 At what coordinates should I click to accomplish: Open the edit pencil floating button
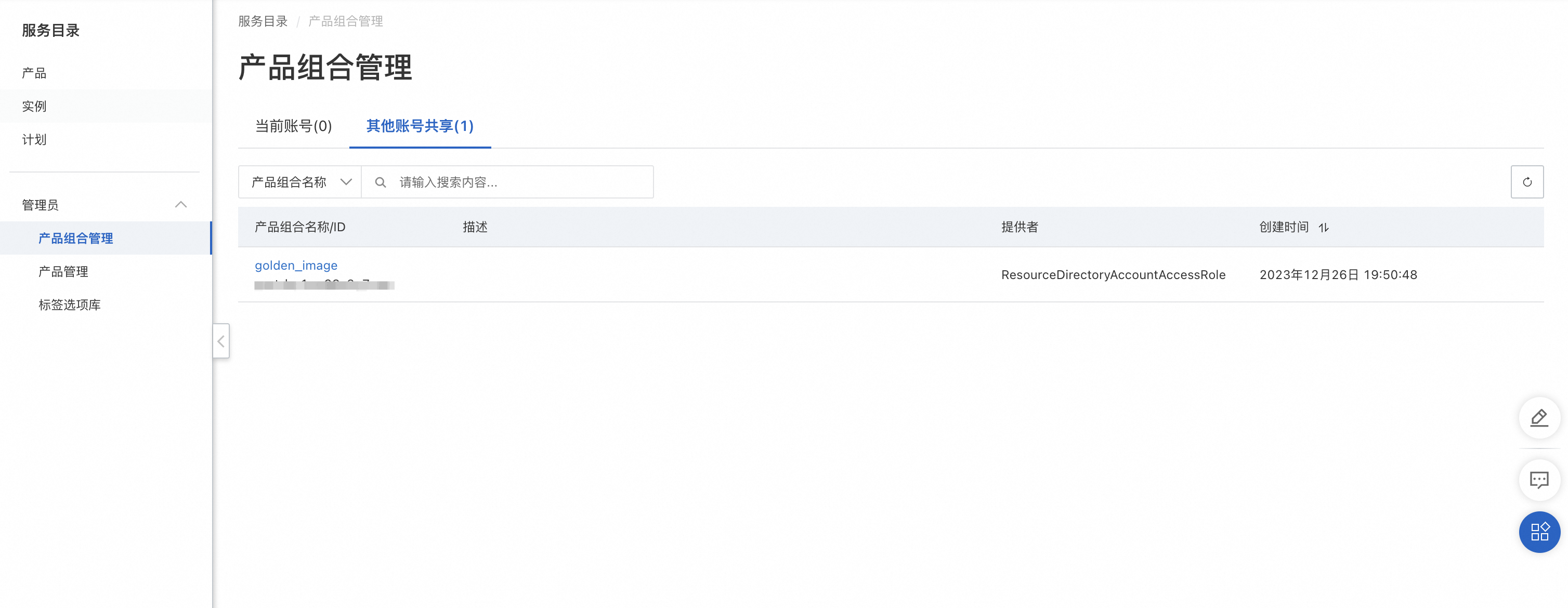pos(1539,417)
